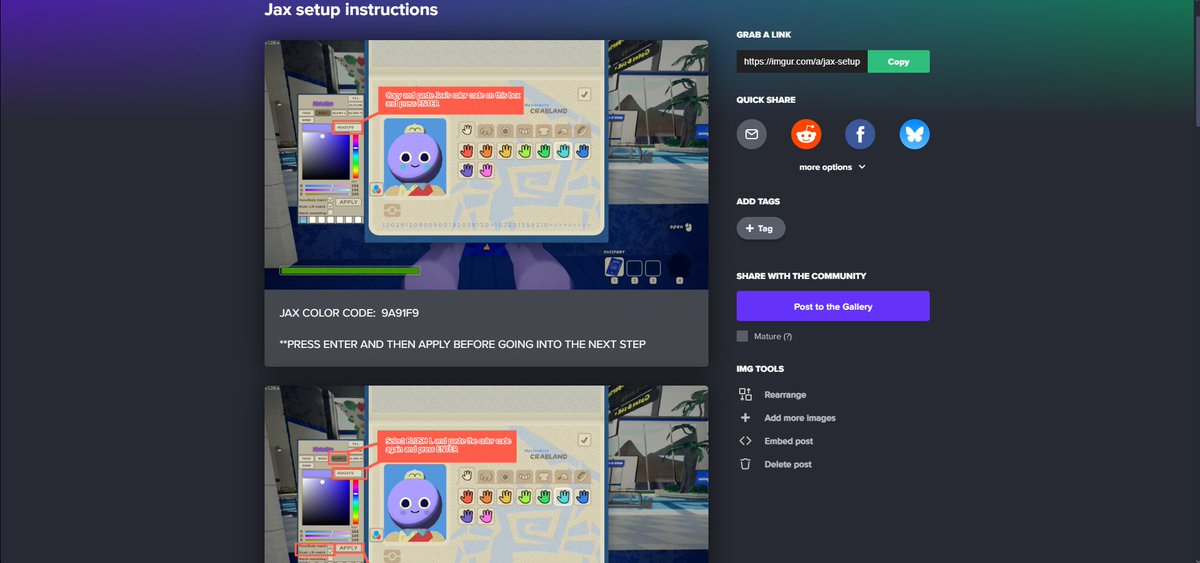Copy the imgur album link

click(898, 62)
